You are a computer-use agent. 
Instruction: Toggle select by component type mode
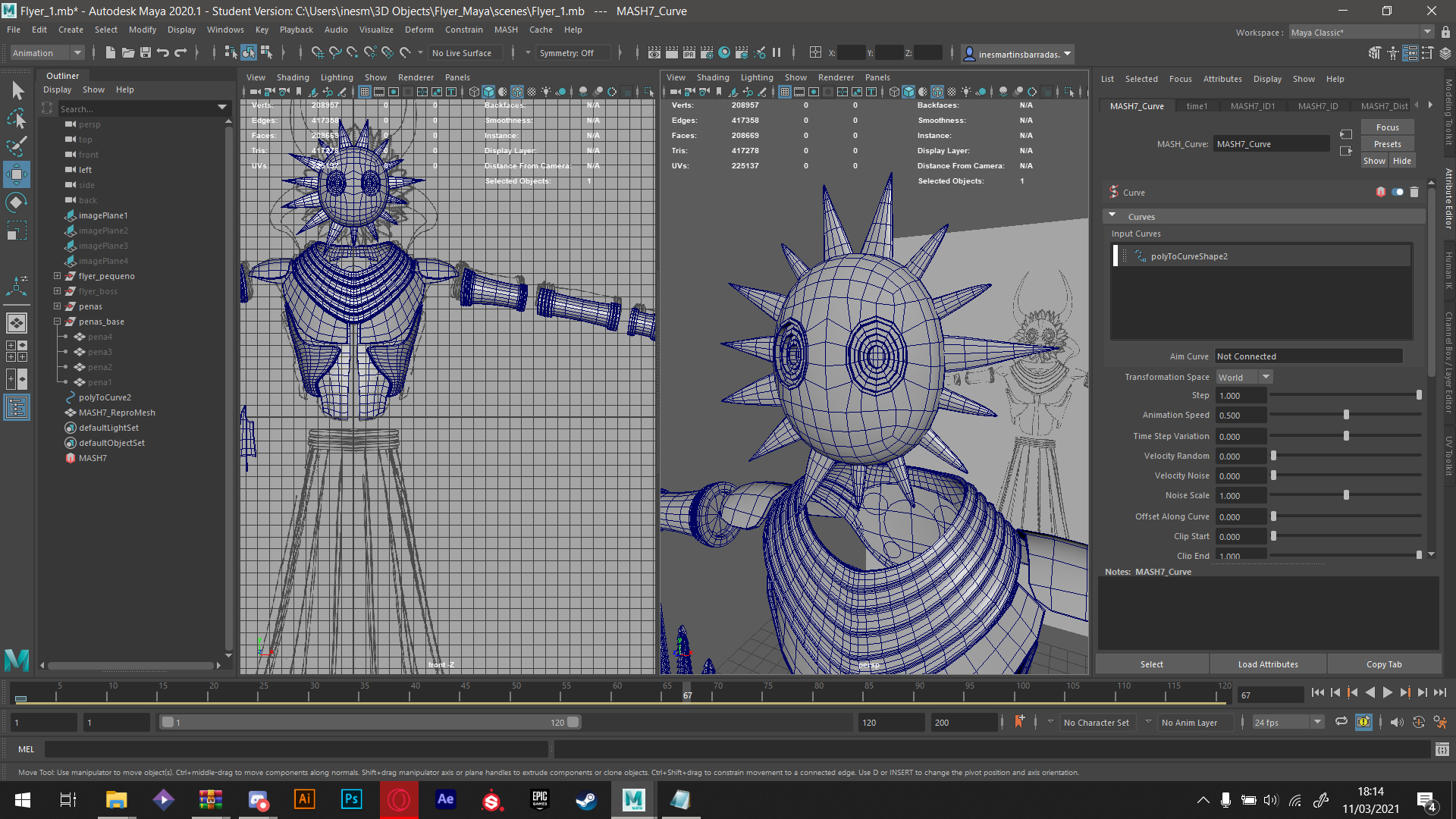pyautogui.click(x=267, y=52)
